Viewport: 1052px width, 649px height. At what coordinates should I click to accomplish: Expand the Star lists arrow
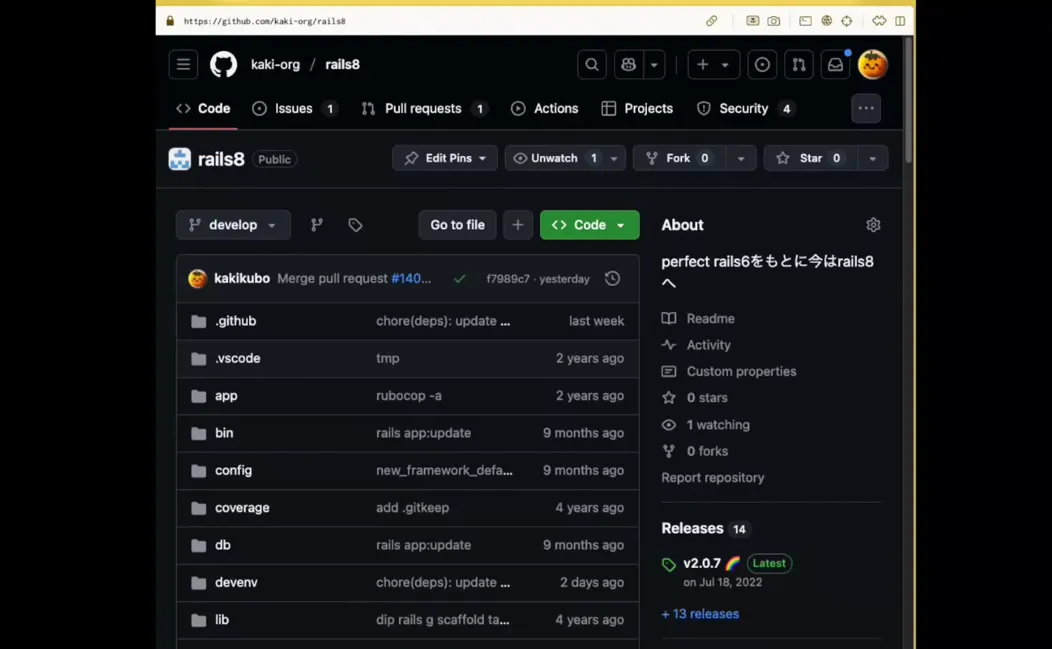click(872, 158)
